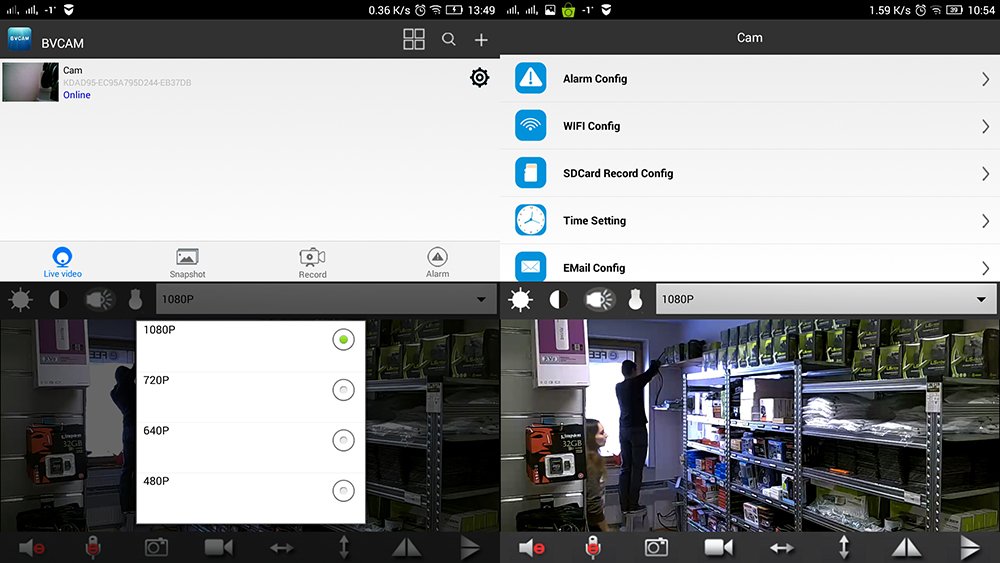Tap the EMail Config envelope icon
This screenshot has height=563, width=1000.
(531, 267)
